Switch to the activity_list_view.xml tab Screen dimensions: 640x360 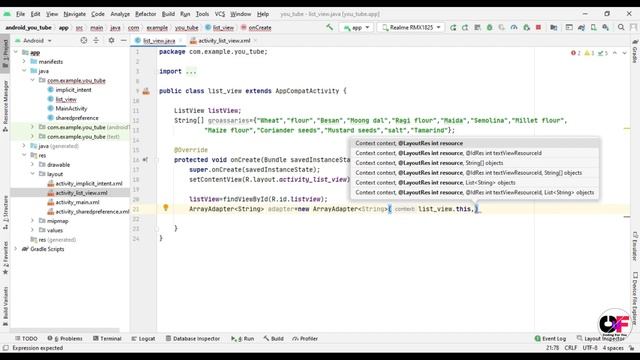[224, 40]
